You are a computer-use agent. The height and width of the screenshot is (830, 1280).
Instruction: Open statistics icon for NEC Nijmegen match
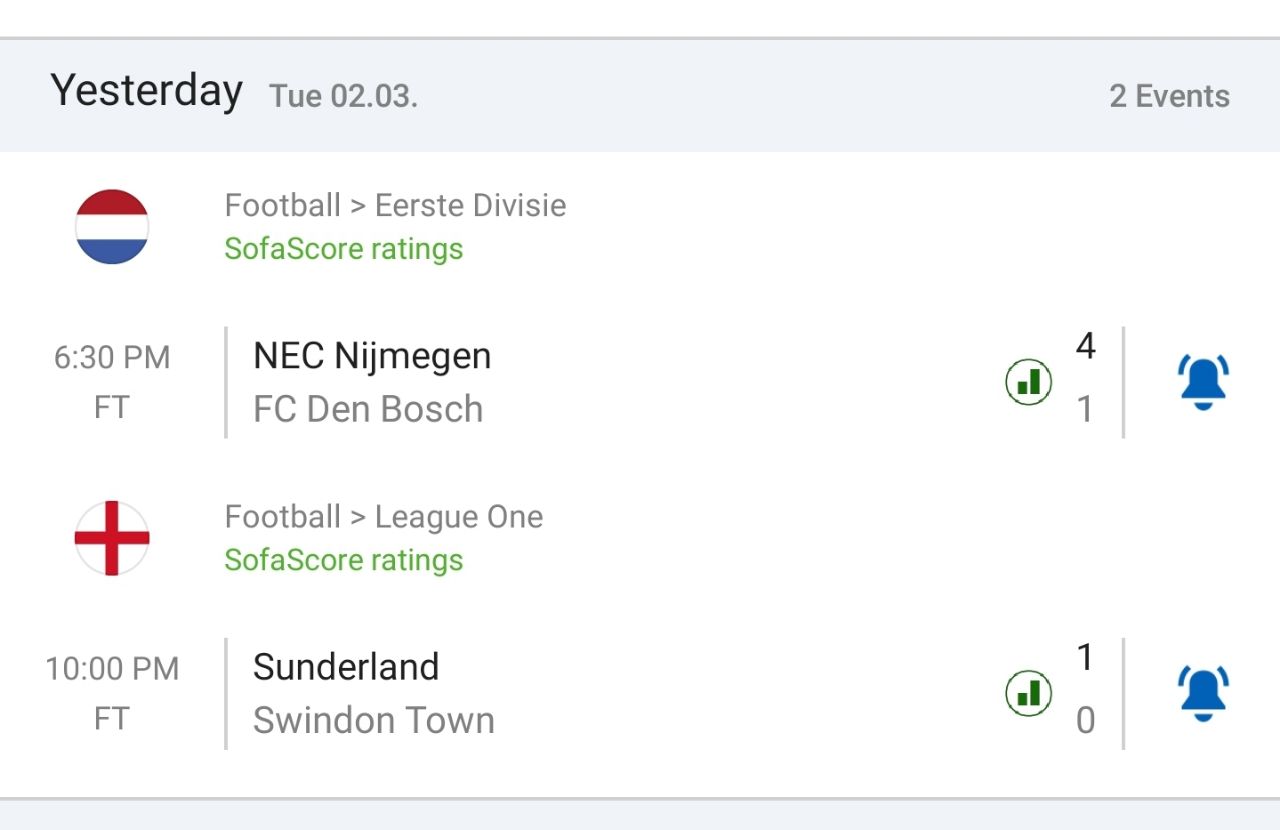1028,382
